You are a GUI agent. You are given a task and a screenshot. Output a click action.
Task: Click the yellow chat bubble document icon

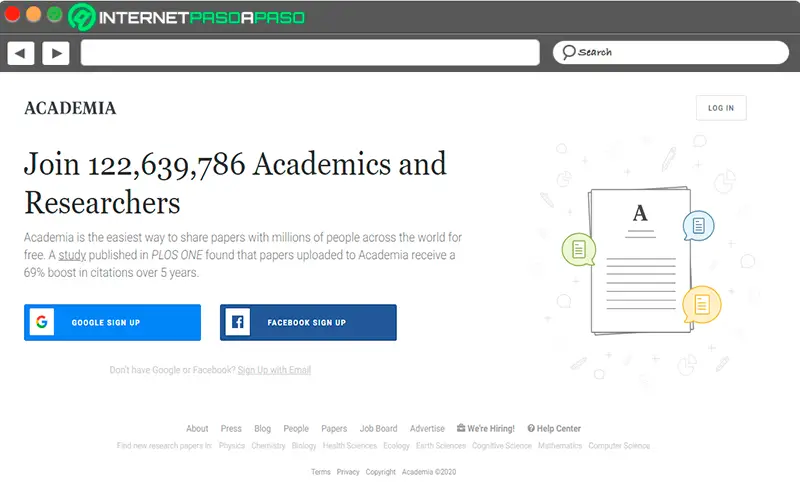coord(702,303)
